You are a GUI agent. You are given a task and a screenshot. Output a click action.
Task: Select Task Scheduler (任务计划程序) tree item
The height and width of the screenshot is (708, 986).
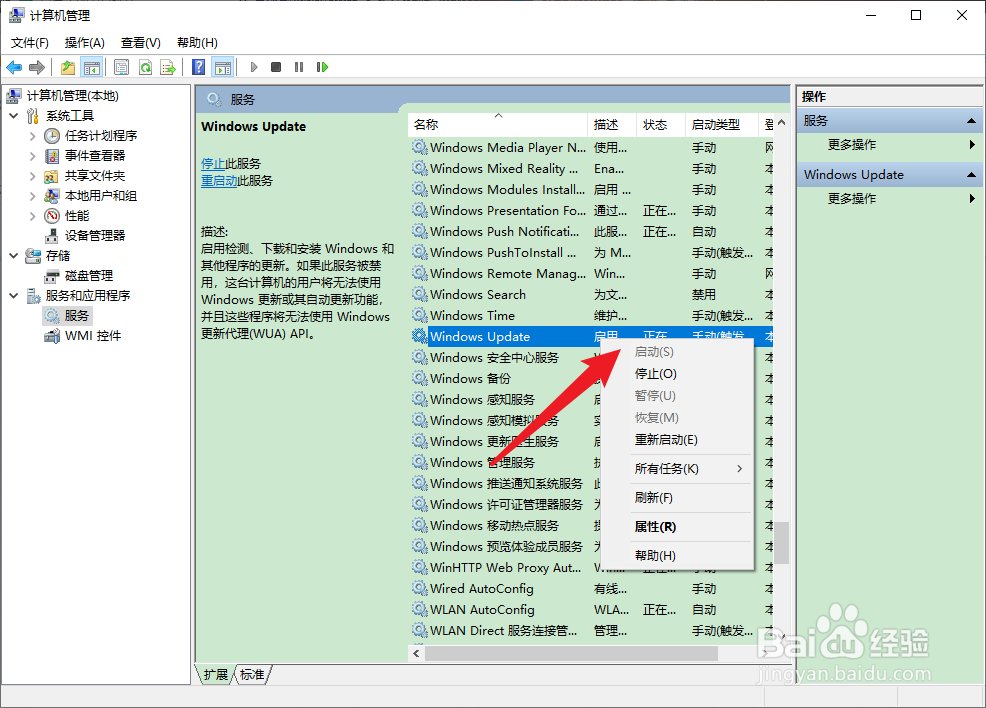[x=101, y=136]
